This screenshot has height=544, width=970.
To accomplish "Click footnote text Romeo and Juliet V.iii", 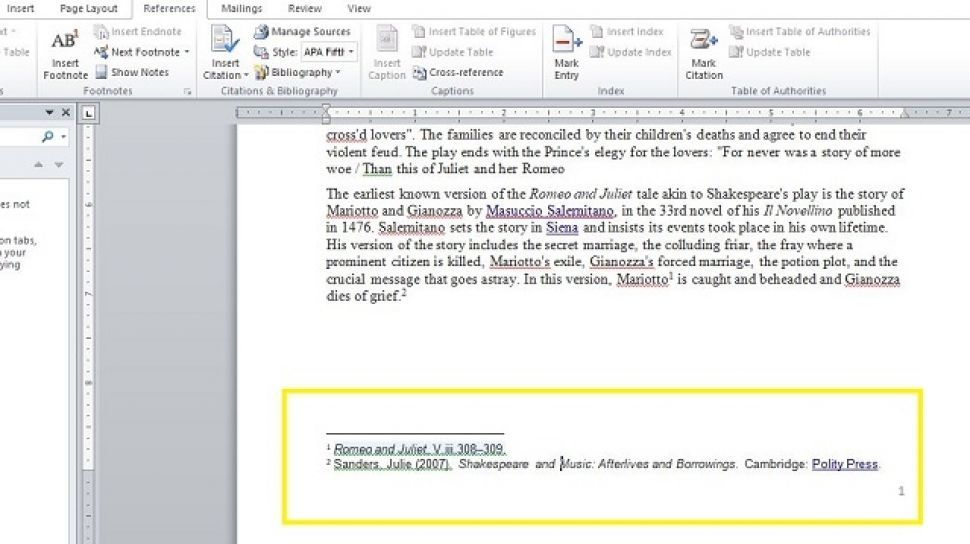I will pos(420,449).
